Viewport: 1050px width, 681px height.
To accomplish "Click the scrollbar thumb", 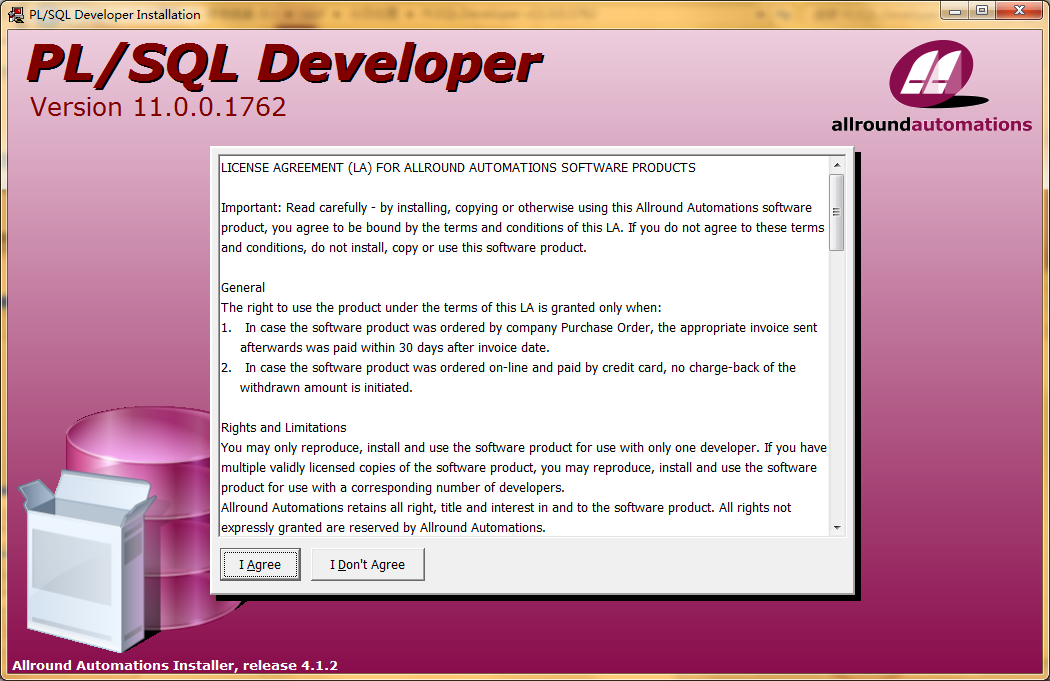I will [836, 210].
